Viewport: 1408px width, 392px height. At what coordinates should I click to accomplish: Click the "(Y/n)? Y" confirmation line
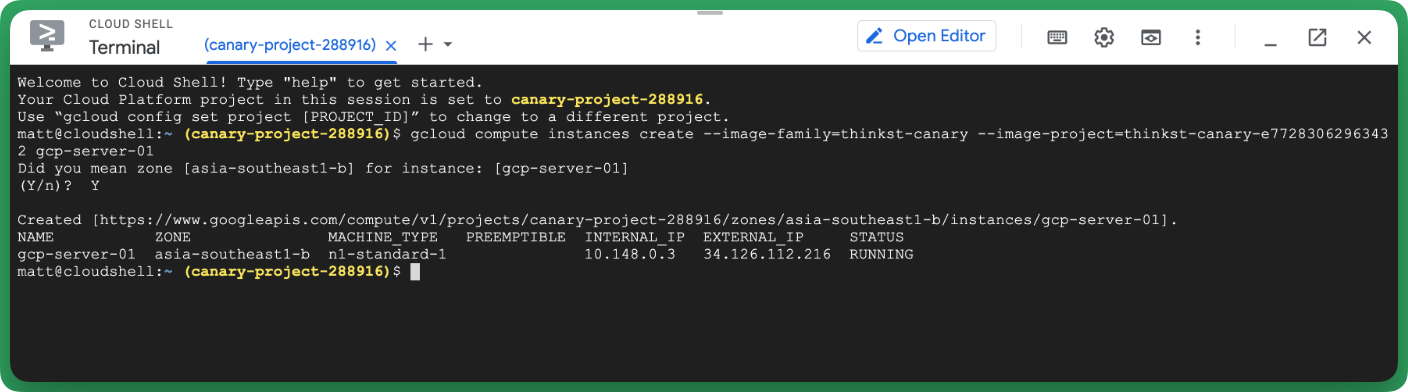[x=59, y=185]
